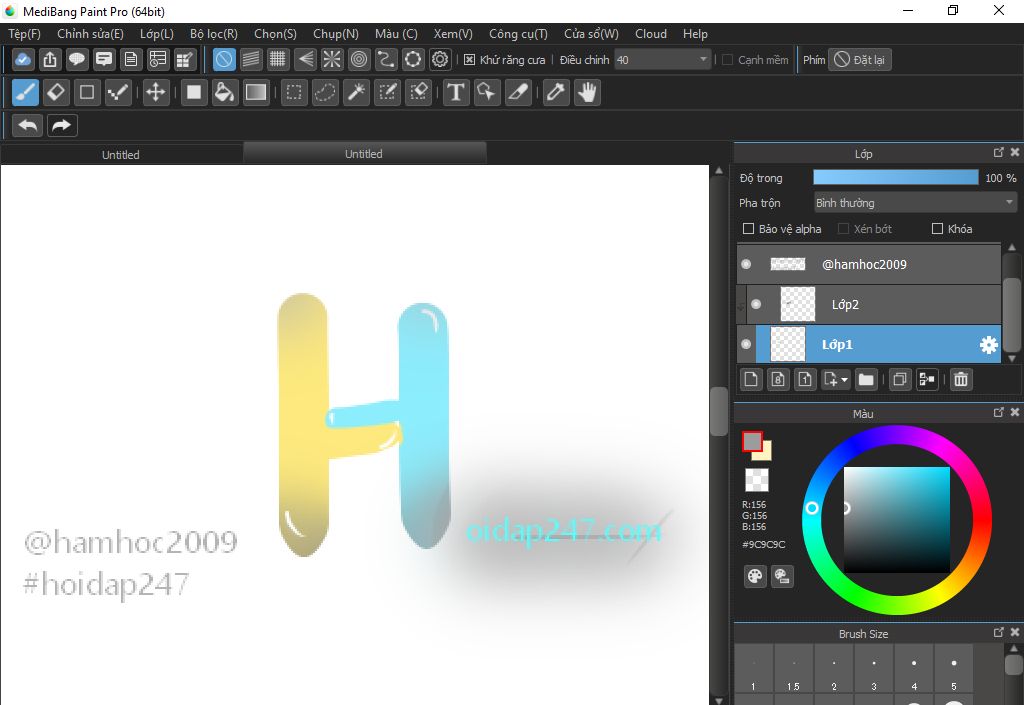Screen dimensions: 1024x705
Task: Click the Undo arrow
Action: (27, 125)
